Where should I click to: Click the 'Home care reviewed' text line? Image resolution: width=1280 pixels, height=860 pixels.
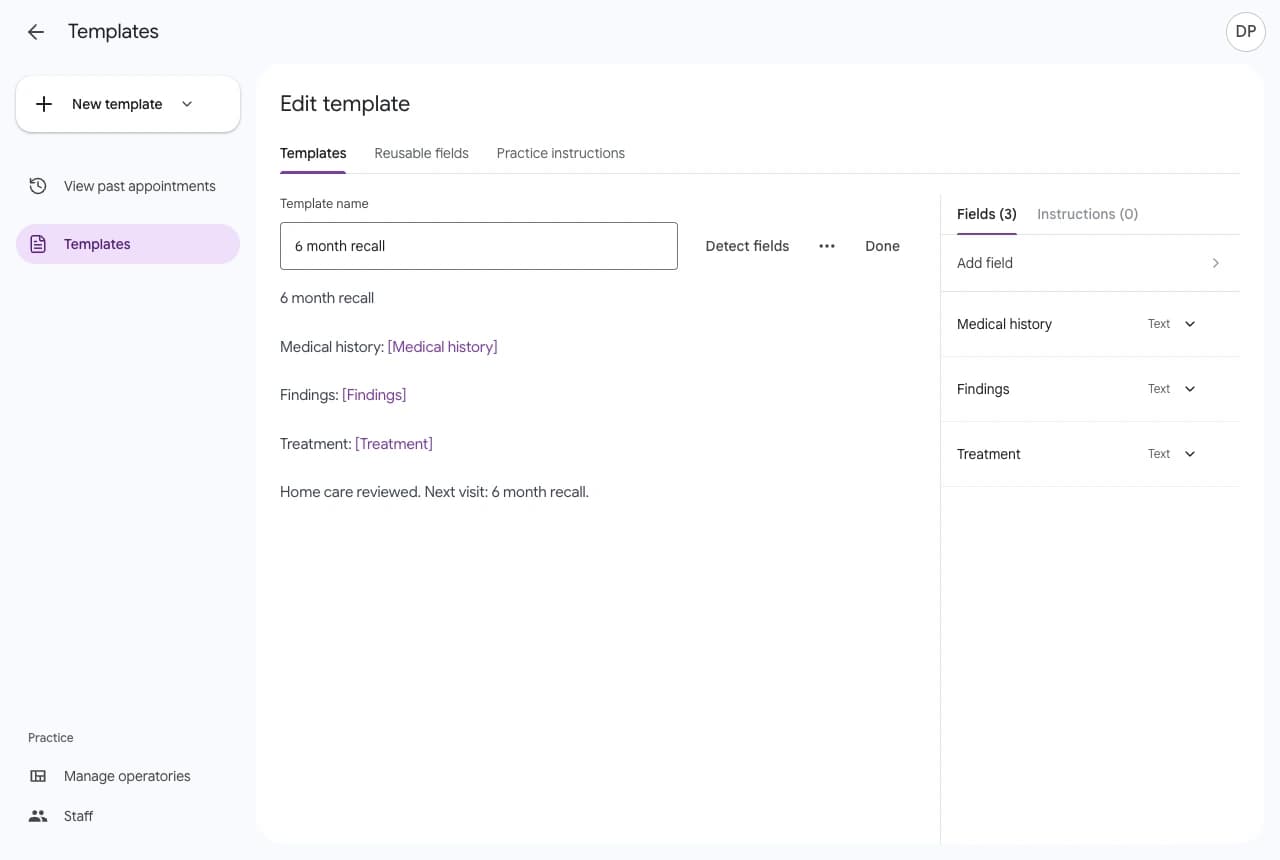coord(434,492)
